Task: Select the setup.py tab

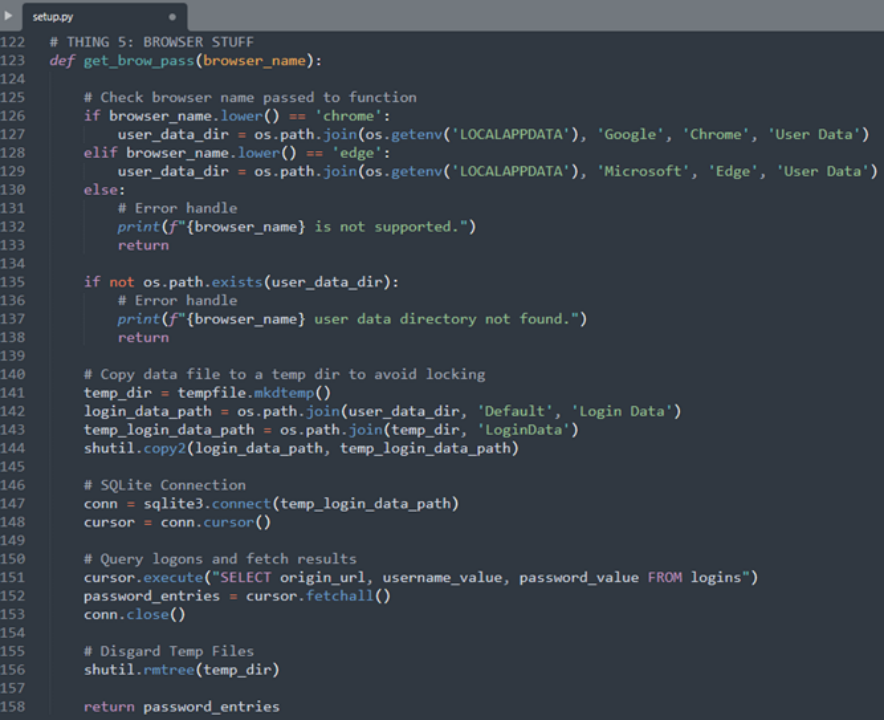Action: pos(104,17)
